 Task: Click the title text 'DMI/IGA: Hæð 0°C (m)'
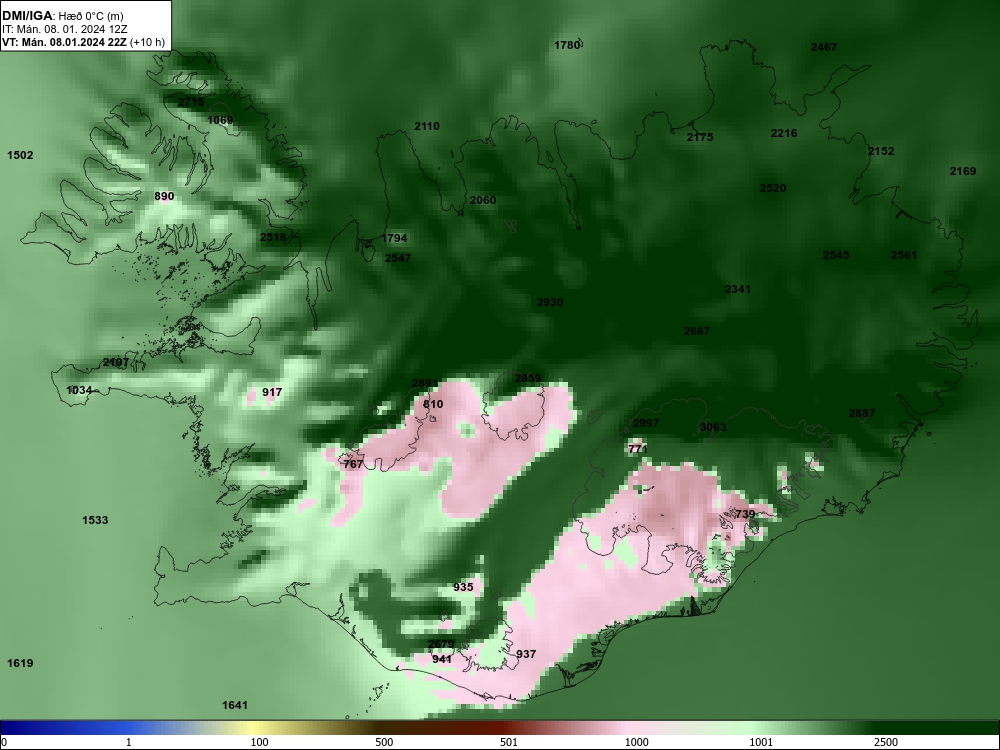pos(62,16)
